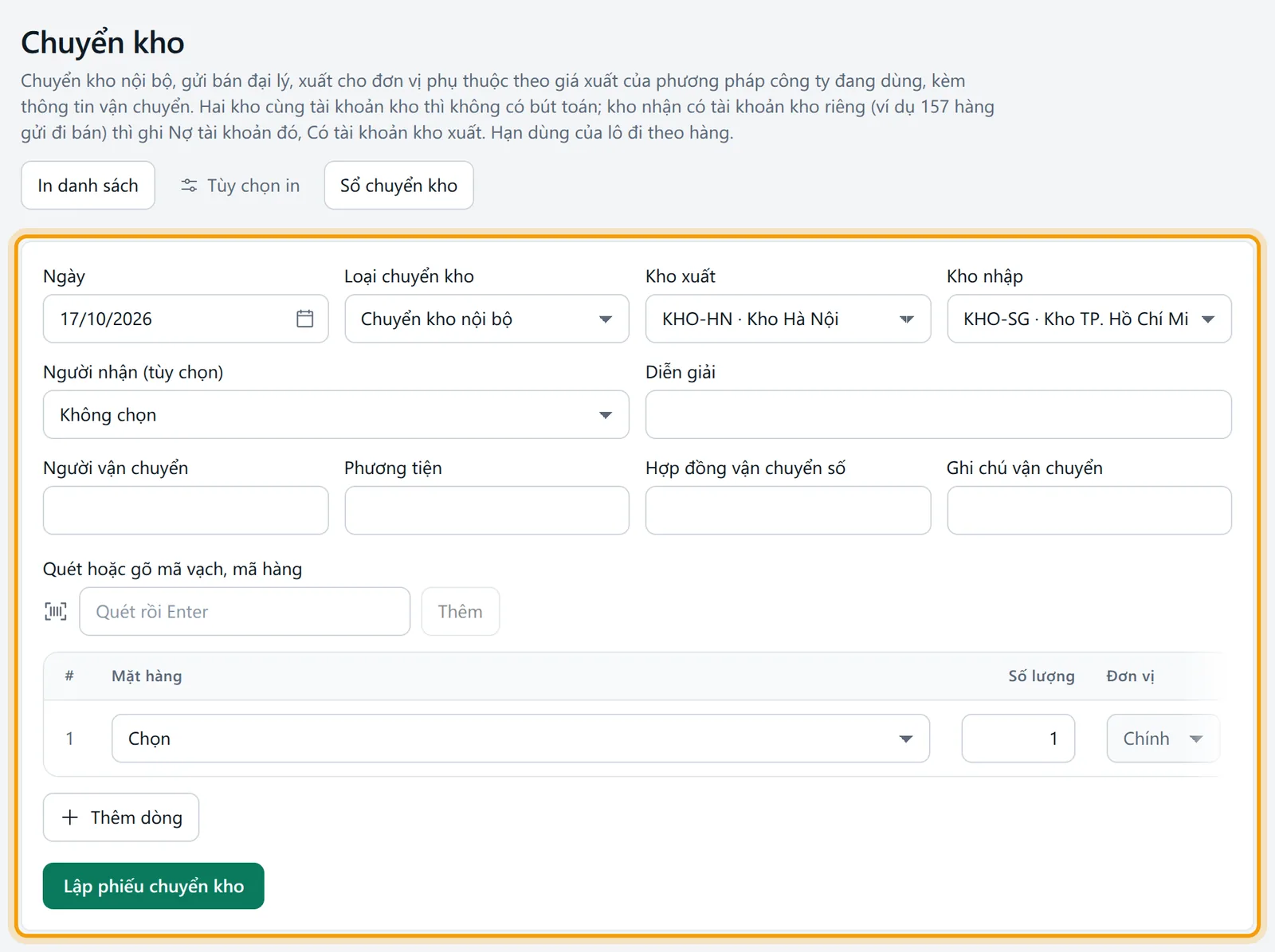Click the barcode scanner icon
The height and width of the screenshot is (952, 1275).
[56, 611]
